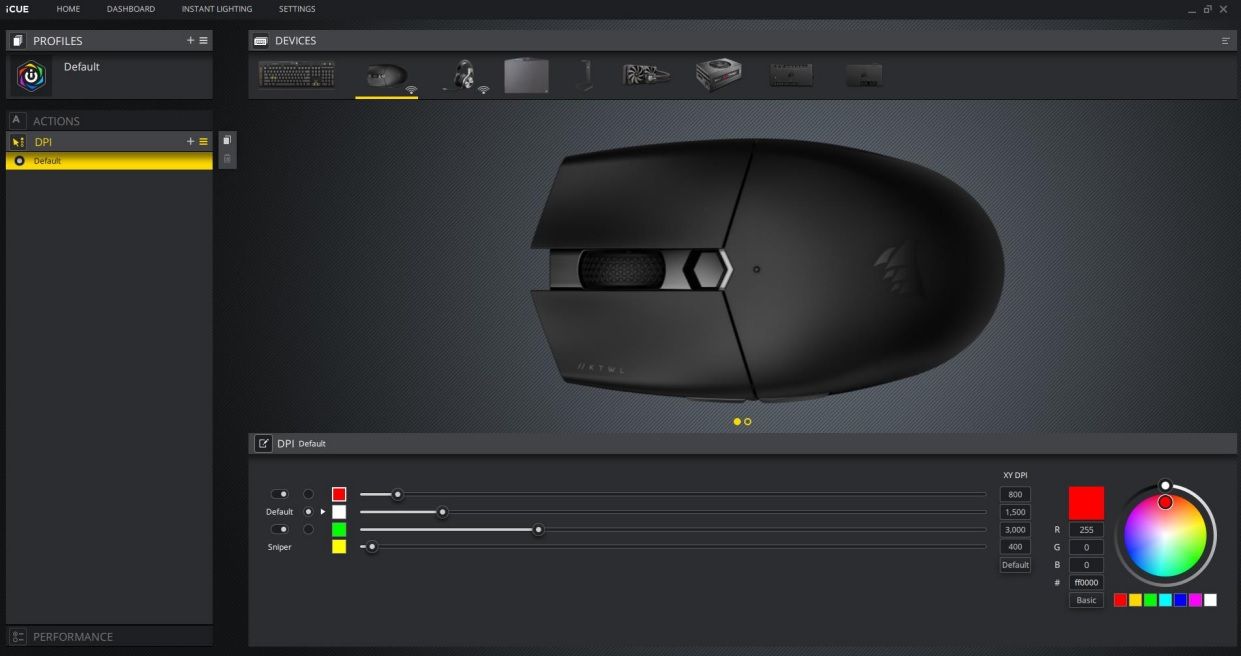Select the liquid cooler device

coord(646,76)
